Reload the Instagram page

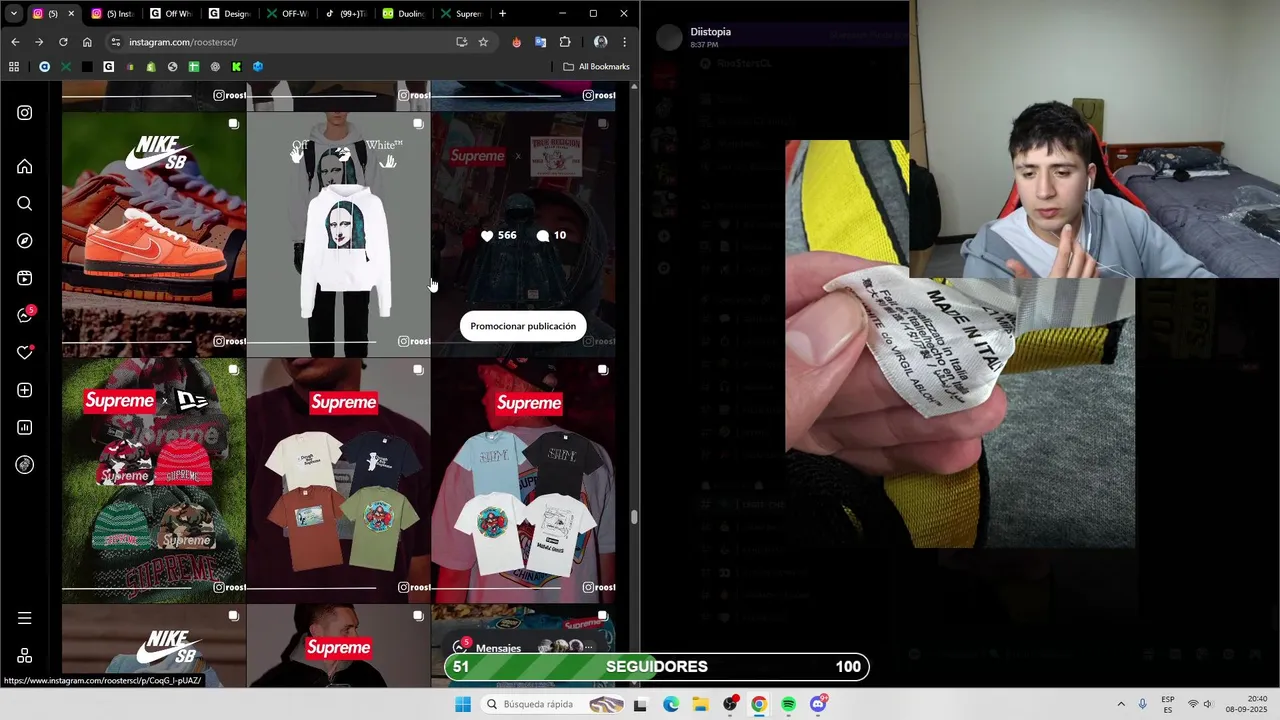[63, 42]
